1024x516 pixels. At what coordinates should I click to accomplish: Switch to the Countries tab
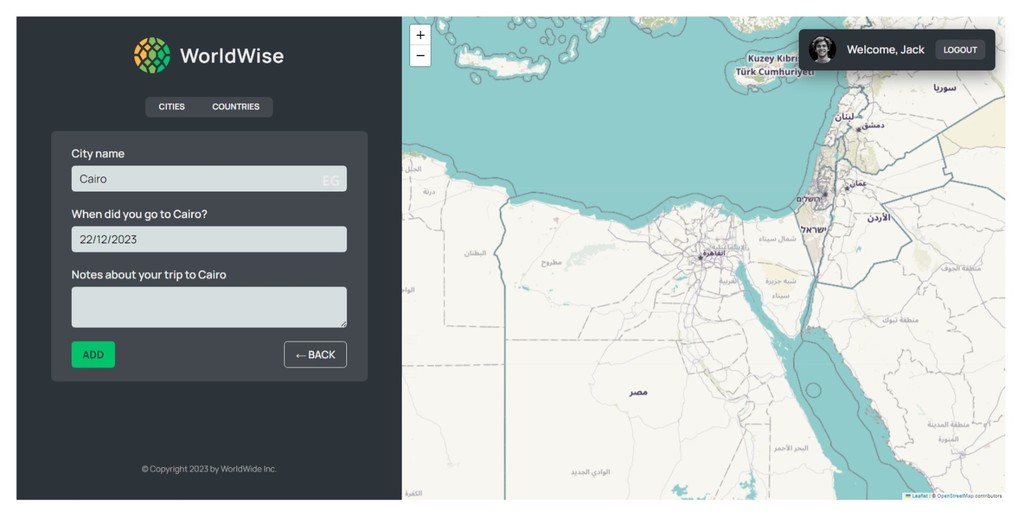click(236, 106)
